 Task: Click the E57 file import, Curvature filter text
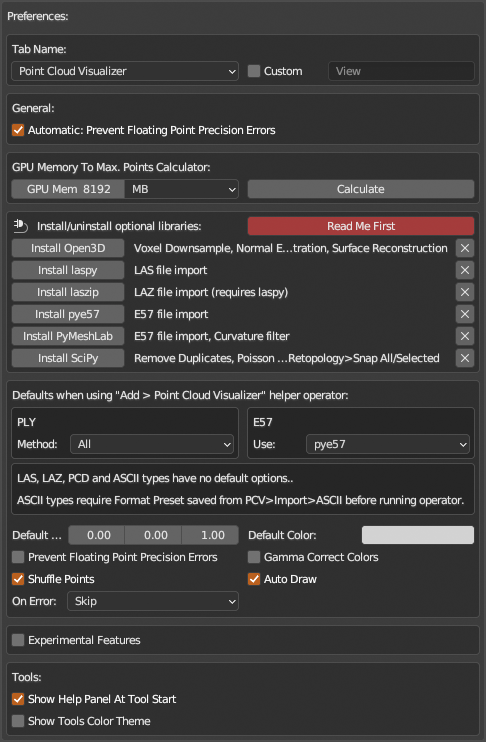(212, 336)
